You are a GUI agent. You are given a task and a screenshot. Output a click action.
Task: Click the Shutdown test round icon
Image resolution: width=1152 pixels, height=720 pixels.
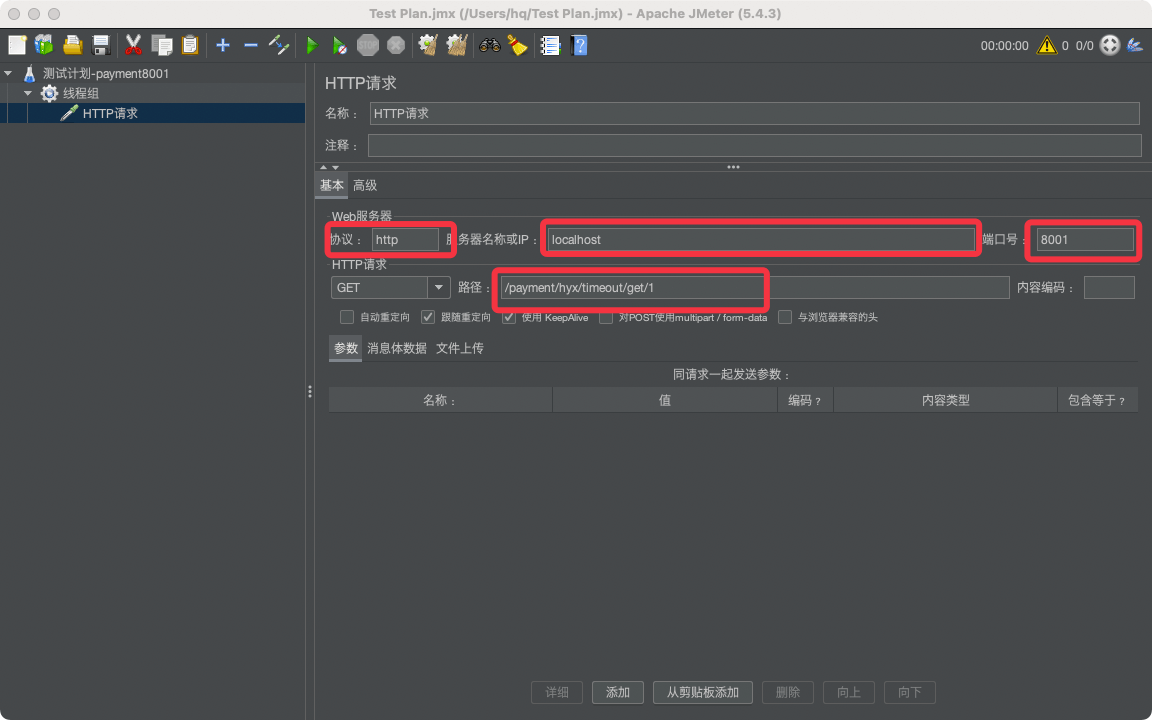(396, 46)
